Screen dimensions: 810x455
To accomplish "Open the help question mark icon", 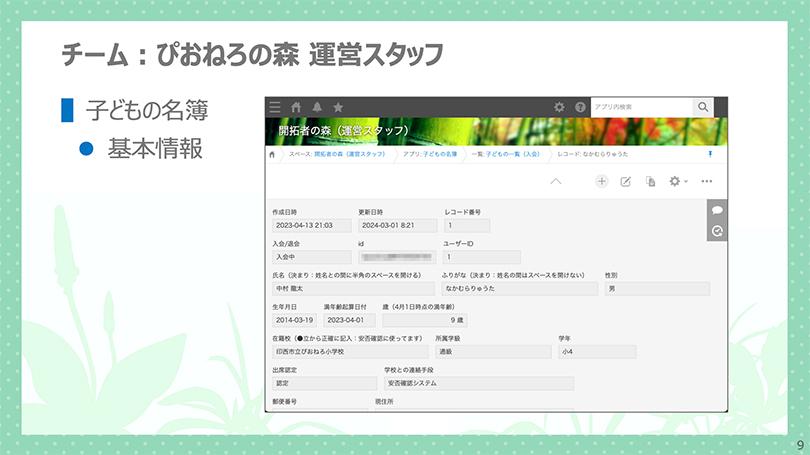I will pos(580,107).
